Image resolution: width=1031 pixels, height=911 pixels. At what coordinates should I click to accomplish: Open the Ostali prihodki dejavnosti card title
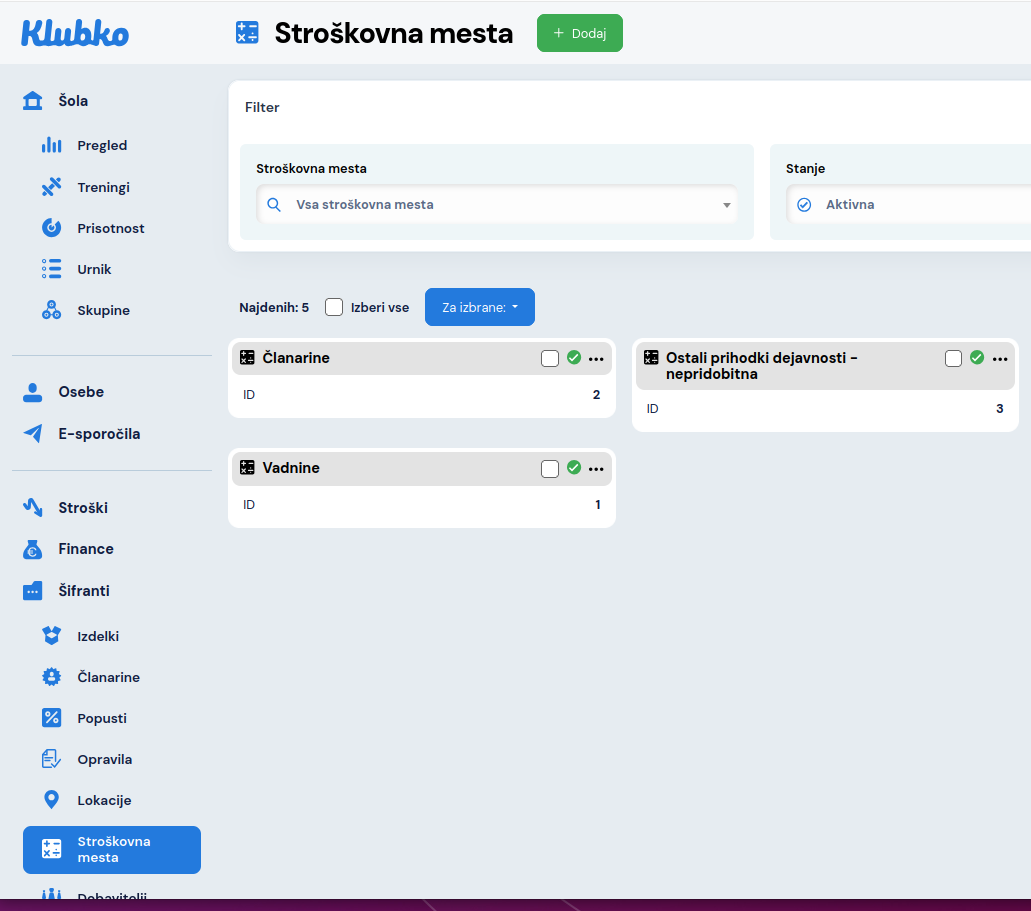pos(762,365)
